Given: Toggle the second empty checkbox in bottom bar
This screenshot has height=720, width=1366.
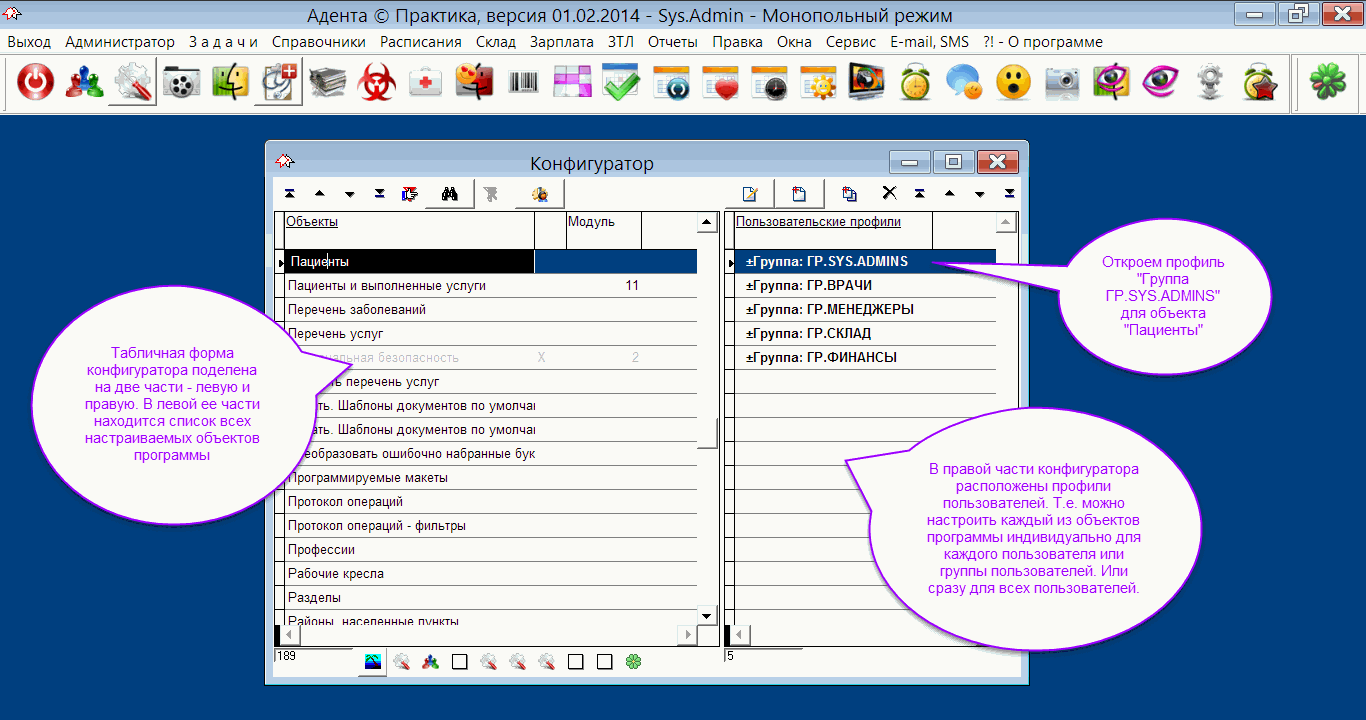Looking at the screenshot, I should point(575,661).
